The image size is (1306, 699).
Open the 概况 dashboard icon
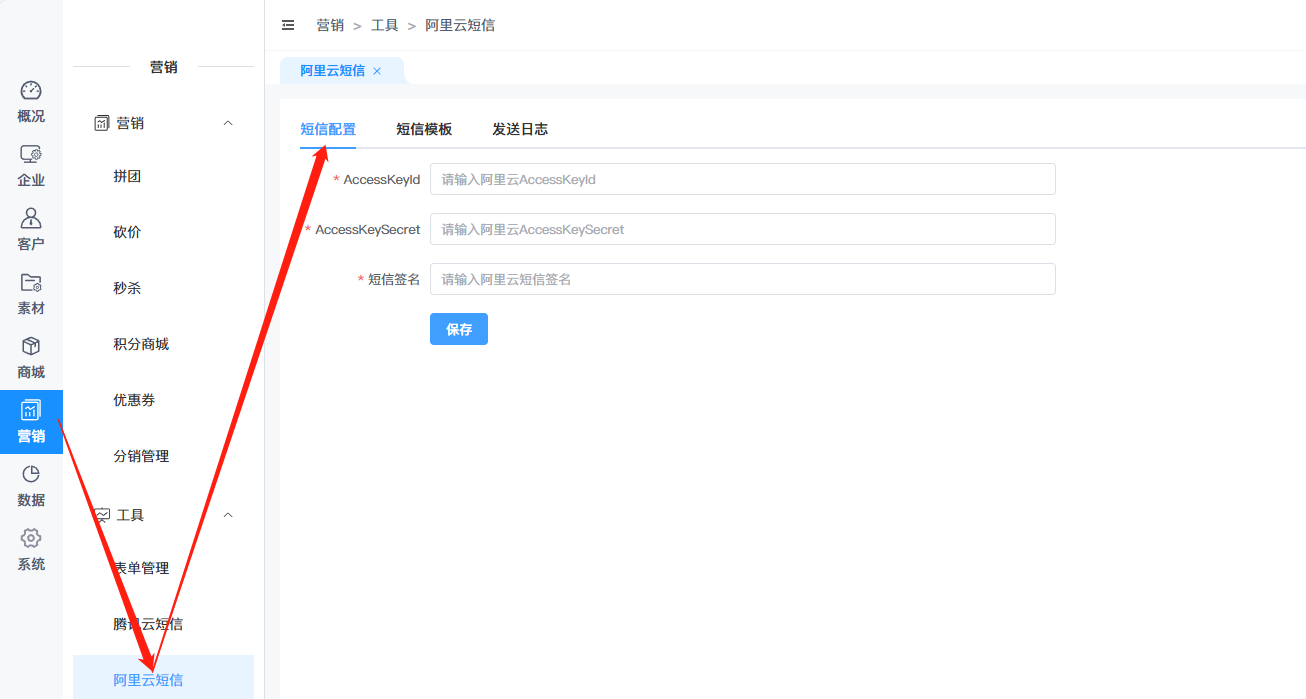tap(31, 91)
